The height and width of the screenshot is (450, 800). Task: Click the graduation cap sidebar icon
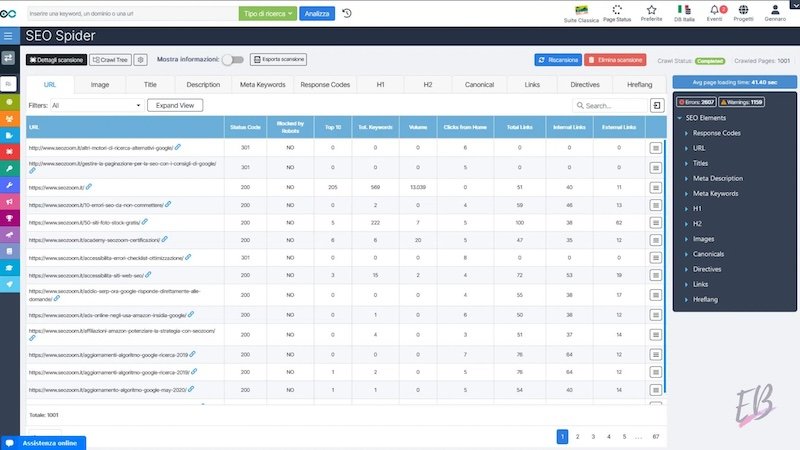point(9,268)
